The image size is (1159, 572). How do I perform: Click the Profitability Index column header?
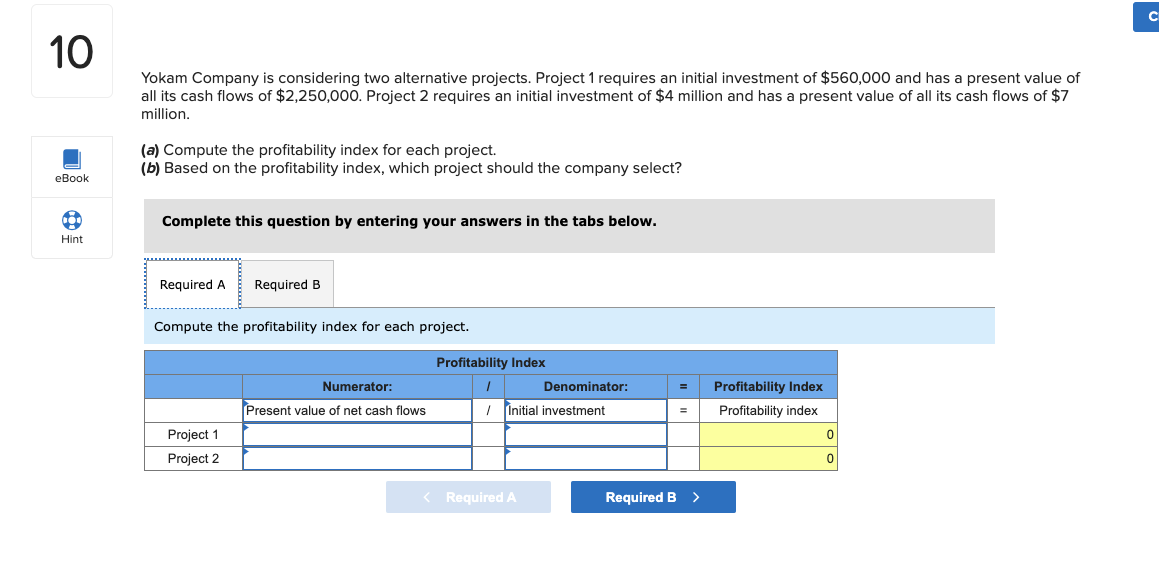768,387
